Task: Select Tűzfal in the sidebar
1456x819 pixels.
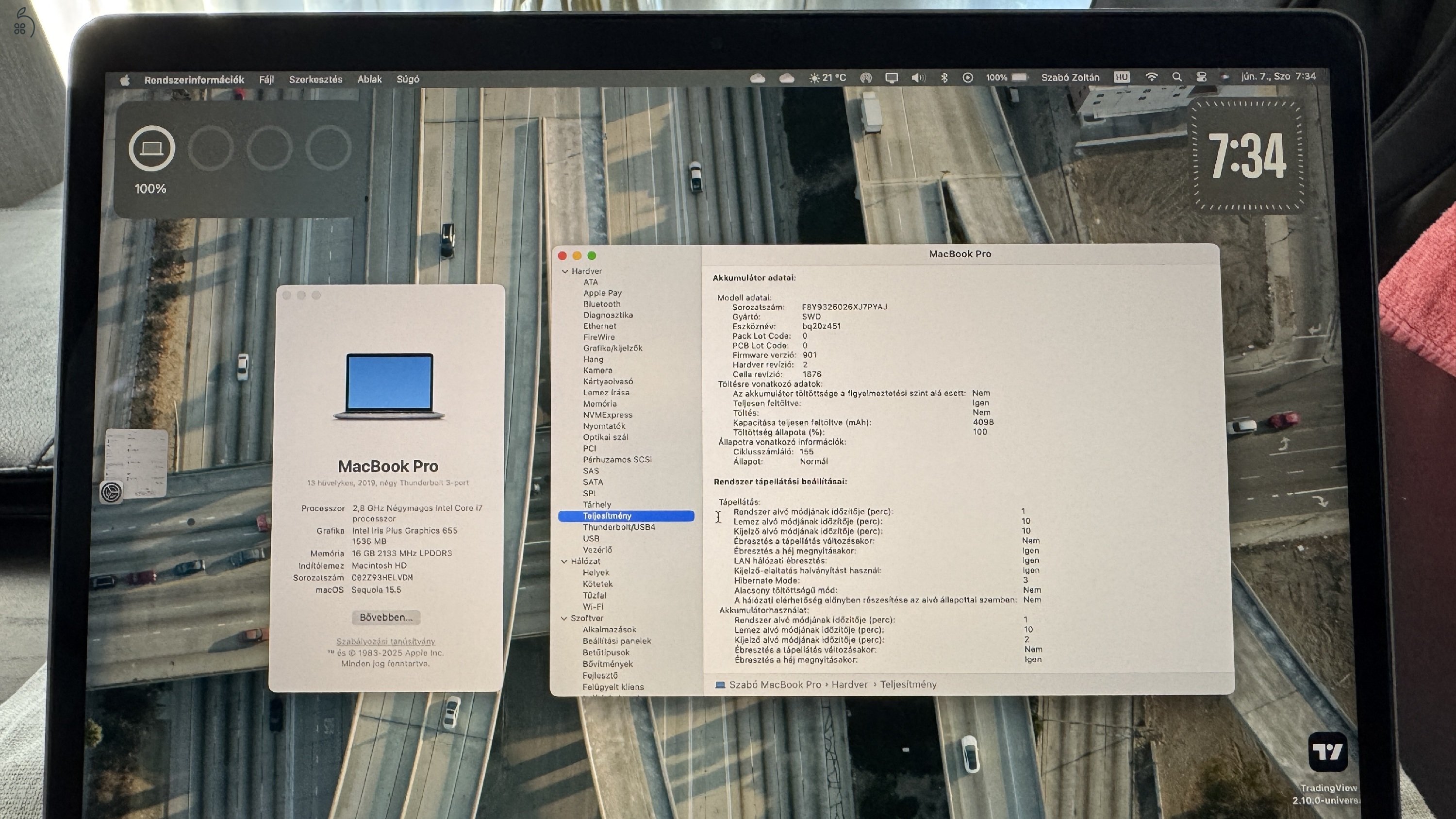Action: pyautogui.click(x=594, y=595)
